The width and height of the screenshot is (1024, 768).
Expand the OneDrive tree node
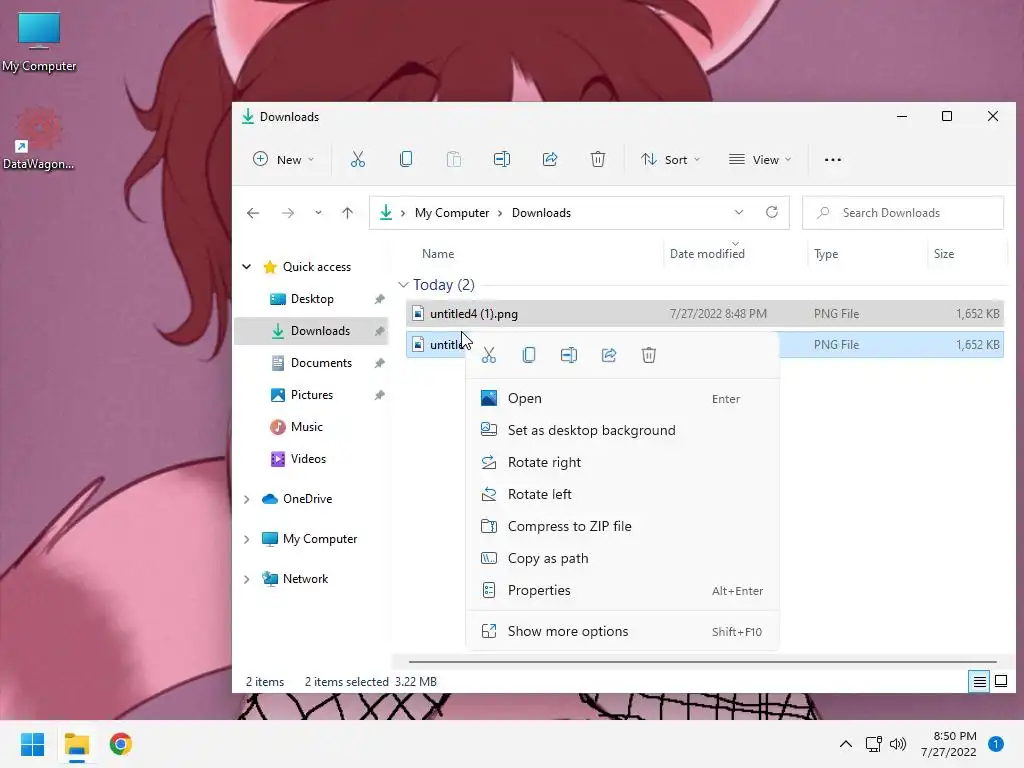(247, 499)
